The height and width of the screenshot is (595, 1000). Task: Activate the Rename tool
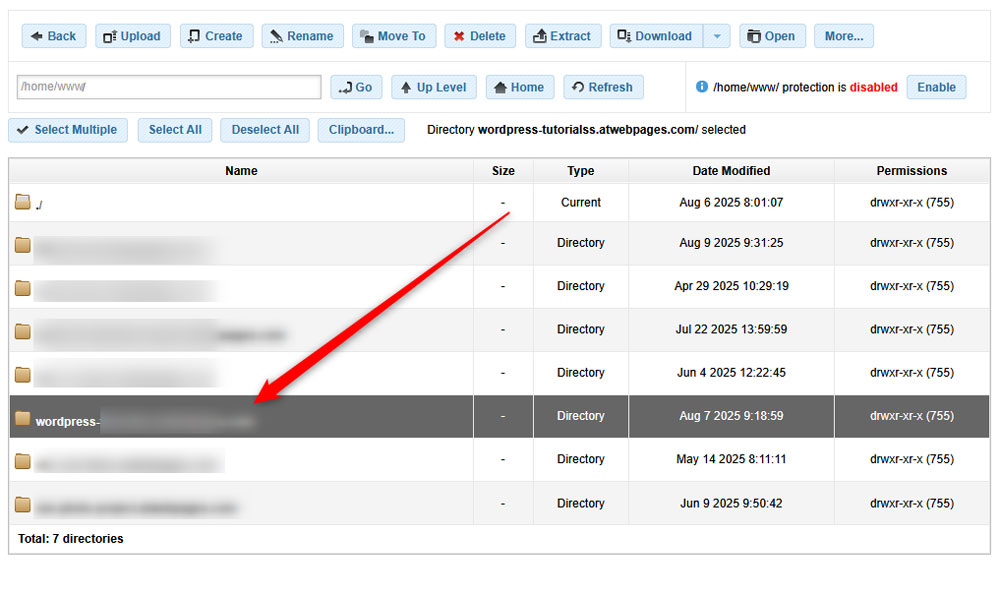click(302, 35)
